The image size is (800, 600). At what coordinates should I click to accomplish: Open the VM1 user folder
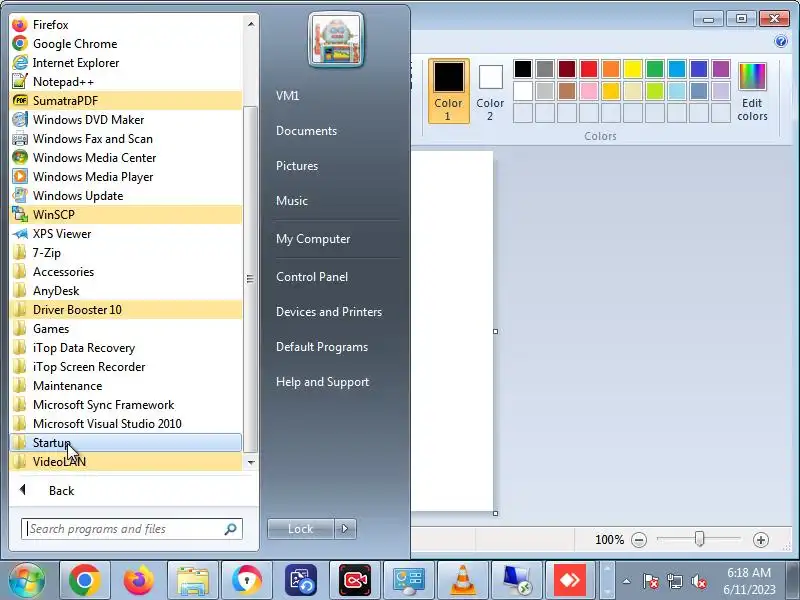pyautogui.click(x=288, y=96)
